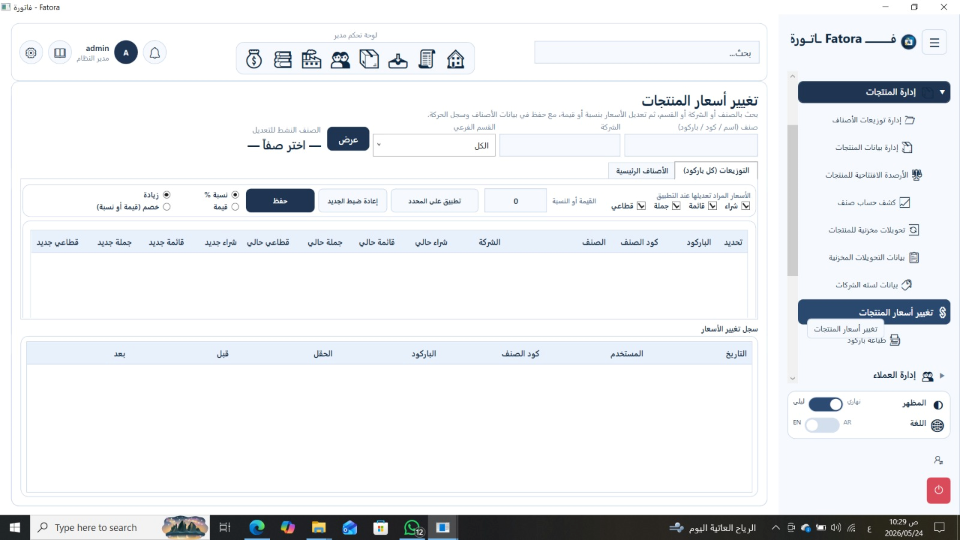Open طباعه باركود in the sidebar
This screenshot has height=540, width=960.
[874, 340]
